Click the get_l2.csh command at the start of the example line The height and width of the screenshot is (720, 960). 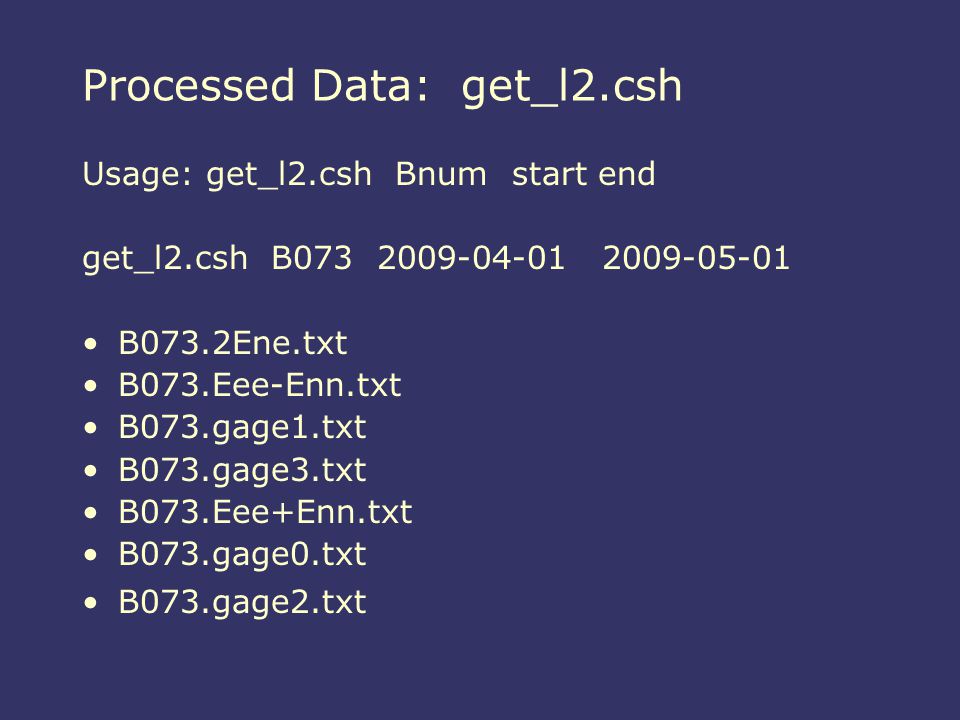165,259
